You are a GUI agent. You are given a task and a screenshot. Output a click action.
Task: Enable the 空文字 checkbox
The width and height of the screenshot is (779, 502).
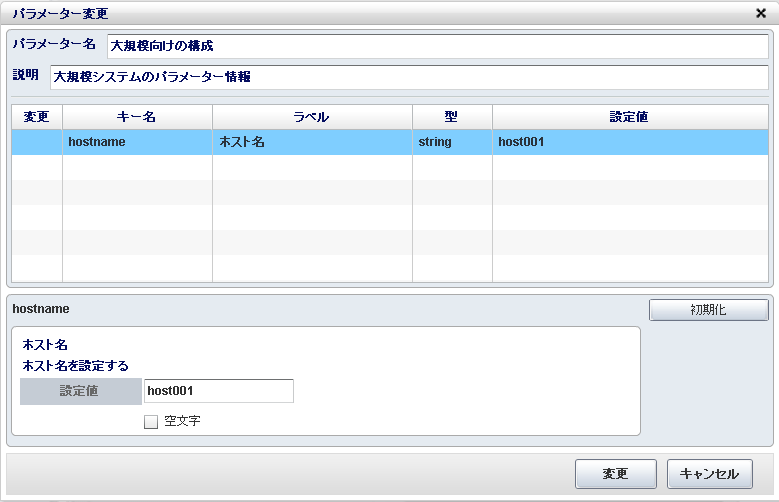click(x=151, y=421)
